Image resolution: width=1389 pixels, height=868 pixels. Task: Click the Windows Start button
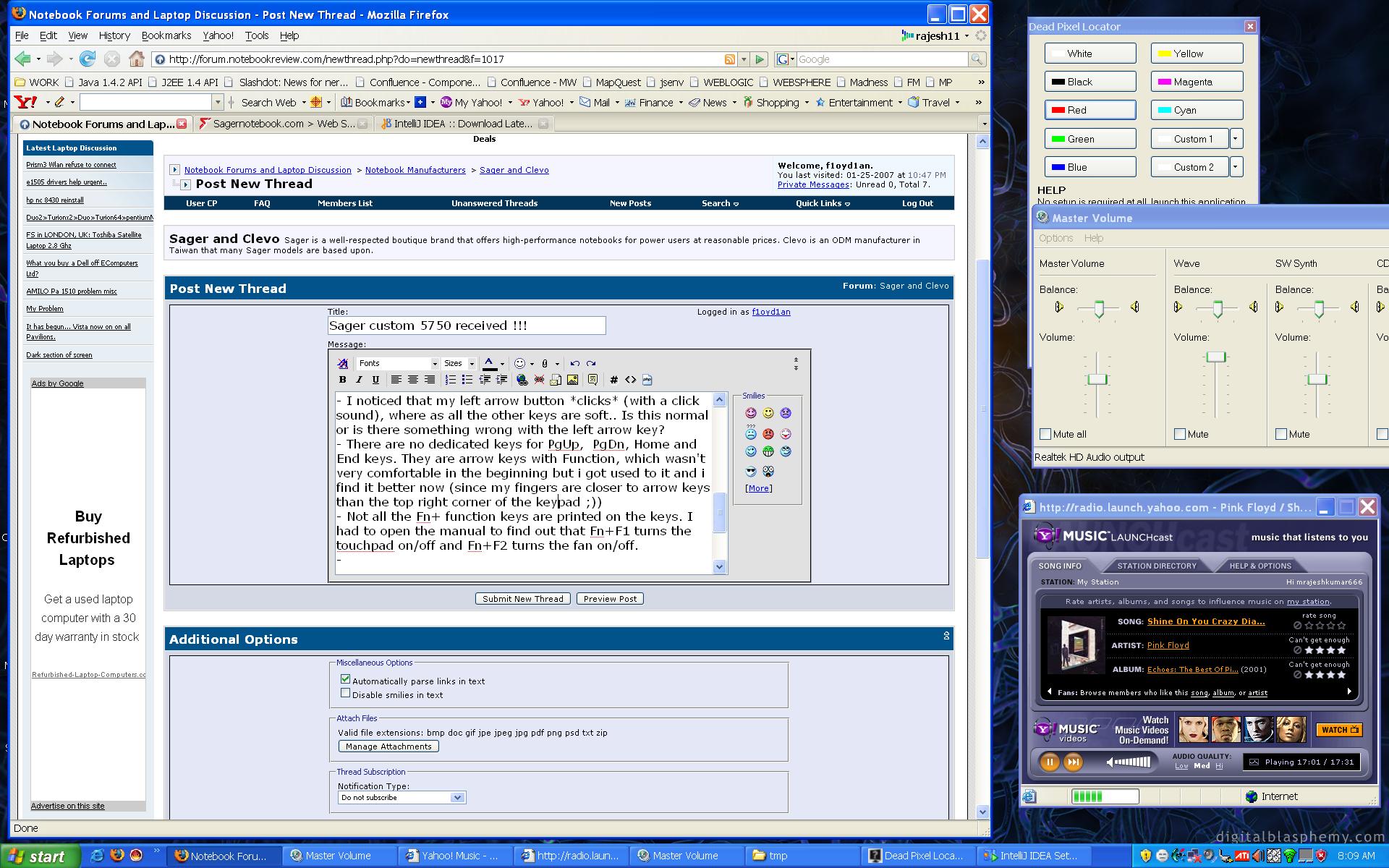click(41, 856)
